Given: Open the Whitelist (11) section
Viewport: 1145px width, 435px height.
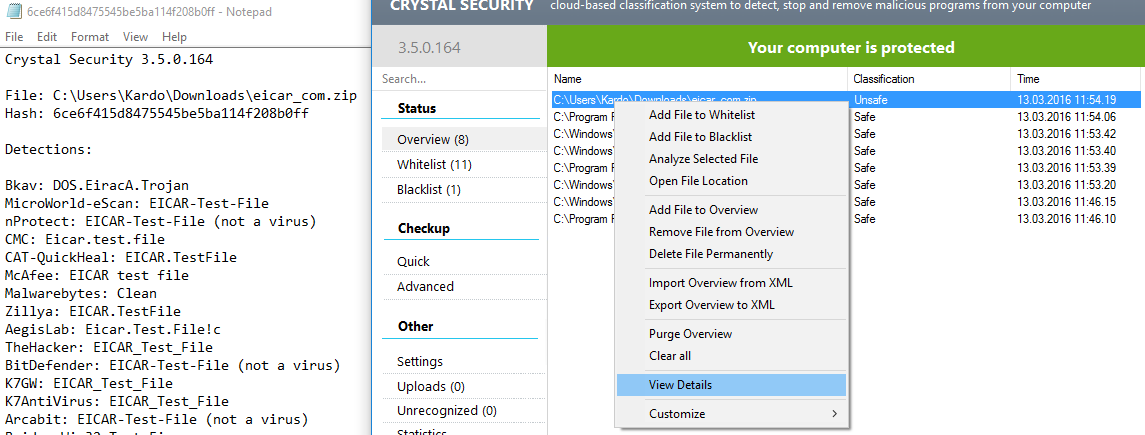Looking at the screenshot, I should pos(434,165).
